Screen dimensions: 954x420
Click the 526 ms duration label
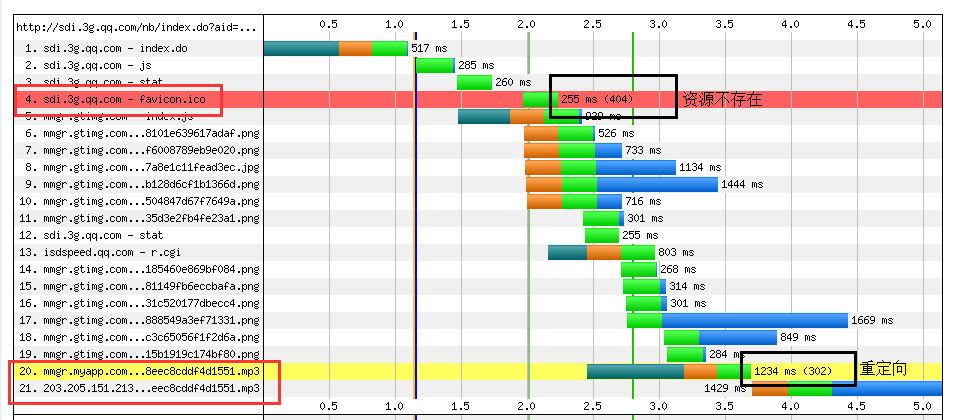point(616,133)
